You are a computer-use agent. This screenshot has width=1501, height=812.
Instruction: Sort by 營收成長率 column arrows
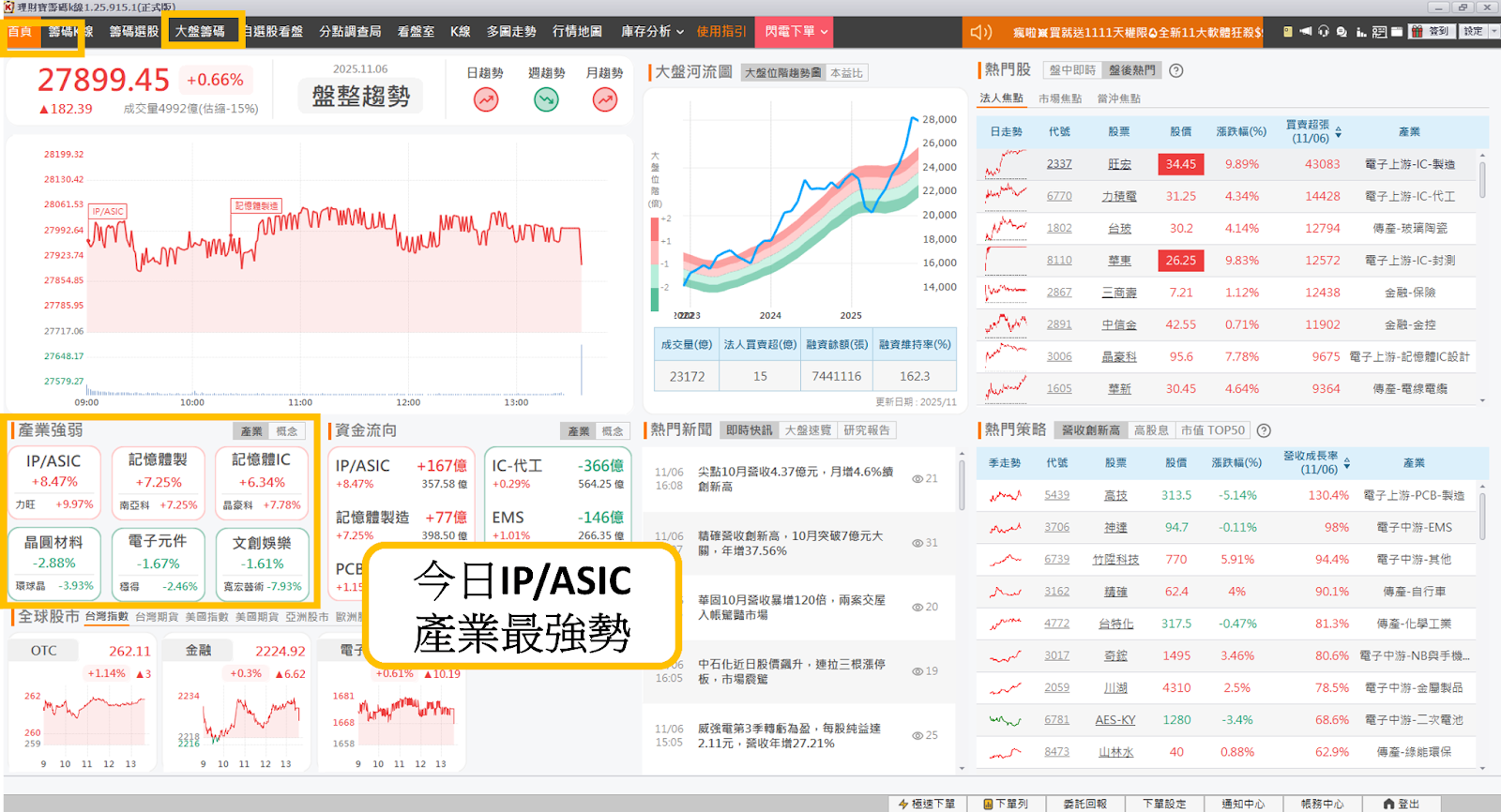click(x=1347, y=463)
